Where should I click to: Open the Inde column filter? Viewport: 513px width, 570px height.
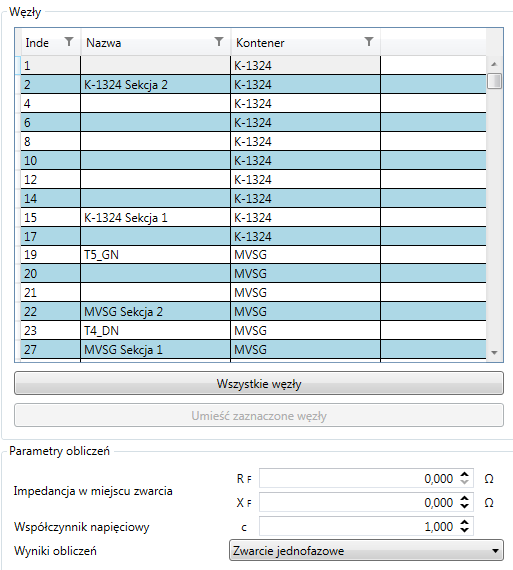(x=69, y=42)
